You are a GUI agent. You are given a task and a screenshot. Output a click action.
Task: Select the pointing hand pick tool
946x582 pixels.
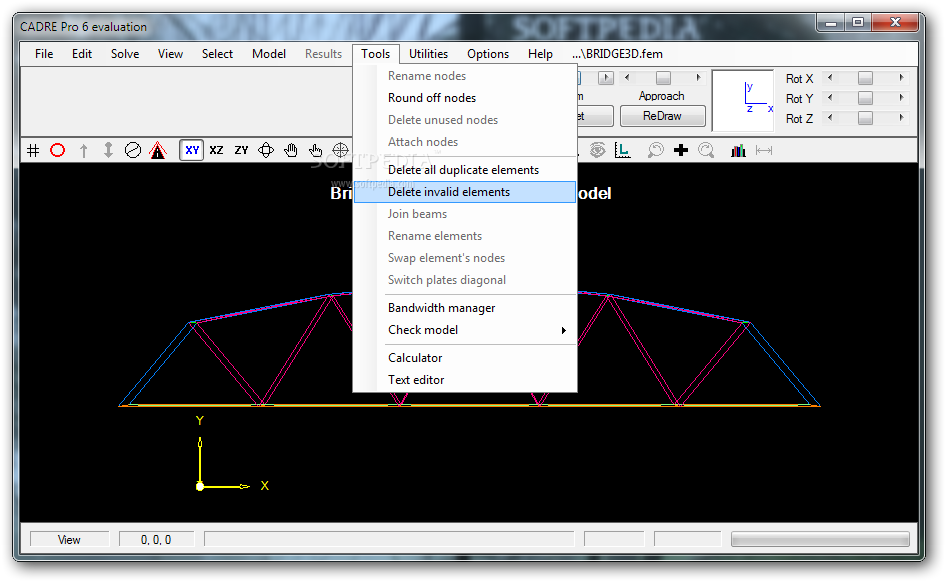click(316, 150)
